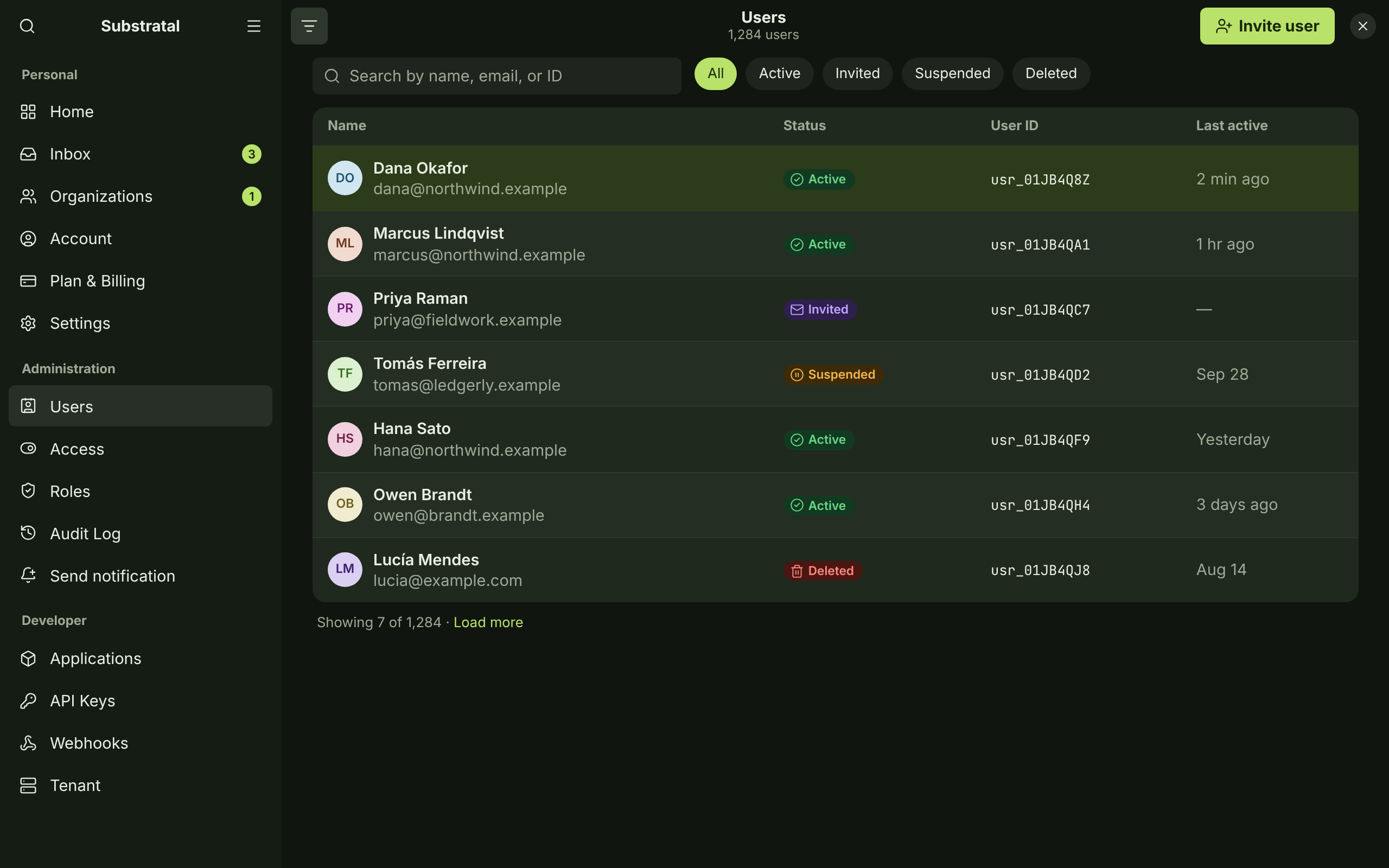
Task: Click email priya@fieldwork.example
Action: click(467, 320)
